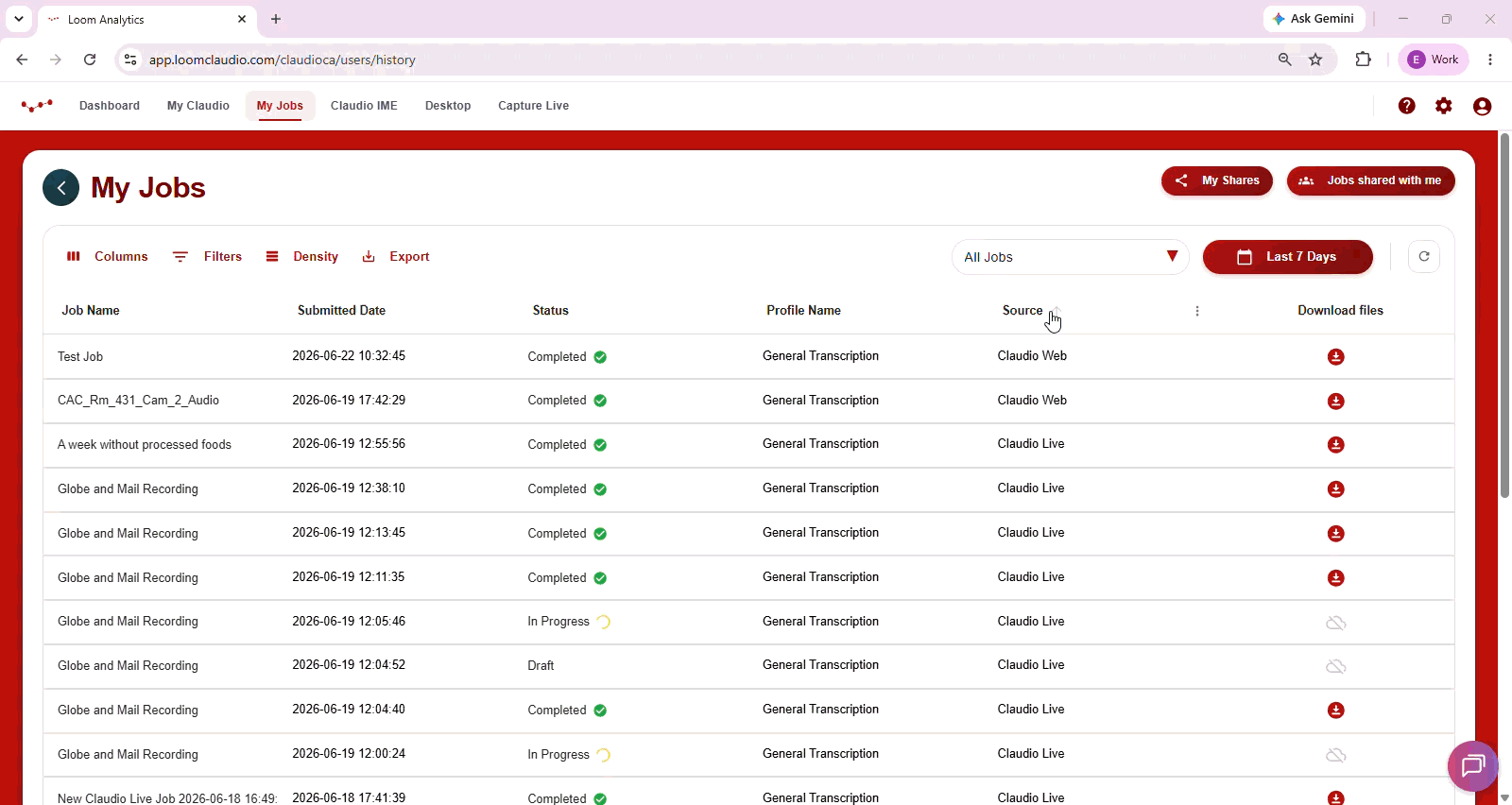The image size is (1512, 805).
Task: Export the jobs list
Action: pyautogui.click(x=396, y=257)
